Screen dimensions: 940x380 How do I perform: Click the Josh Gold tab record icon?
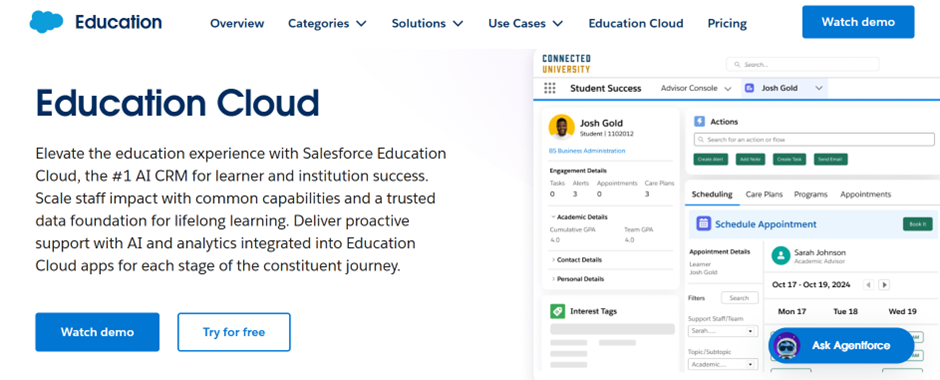[749, 88]
